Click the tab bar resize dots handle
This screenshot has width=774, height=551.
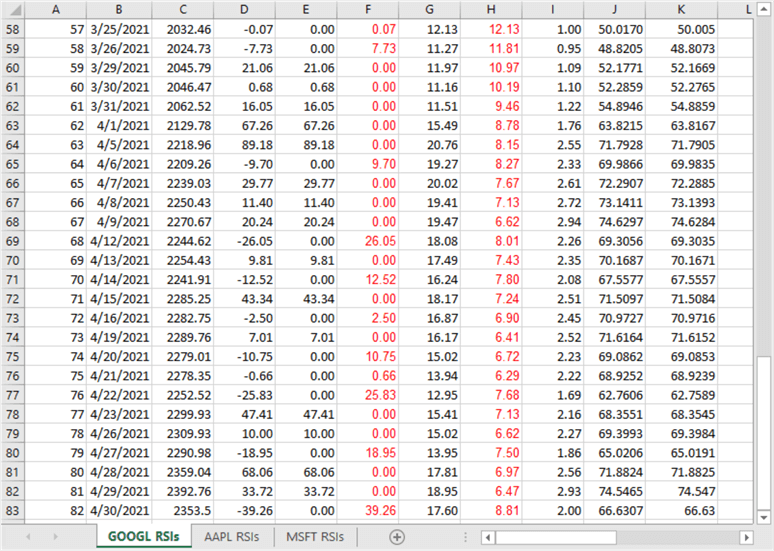point(465,537)
